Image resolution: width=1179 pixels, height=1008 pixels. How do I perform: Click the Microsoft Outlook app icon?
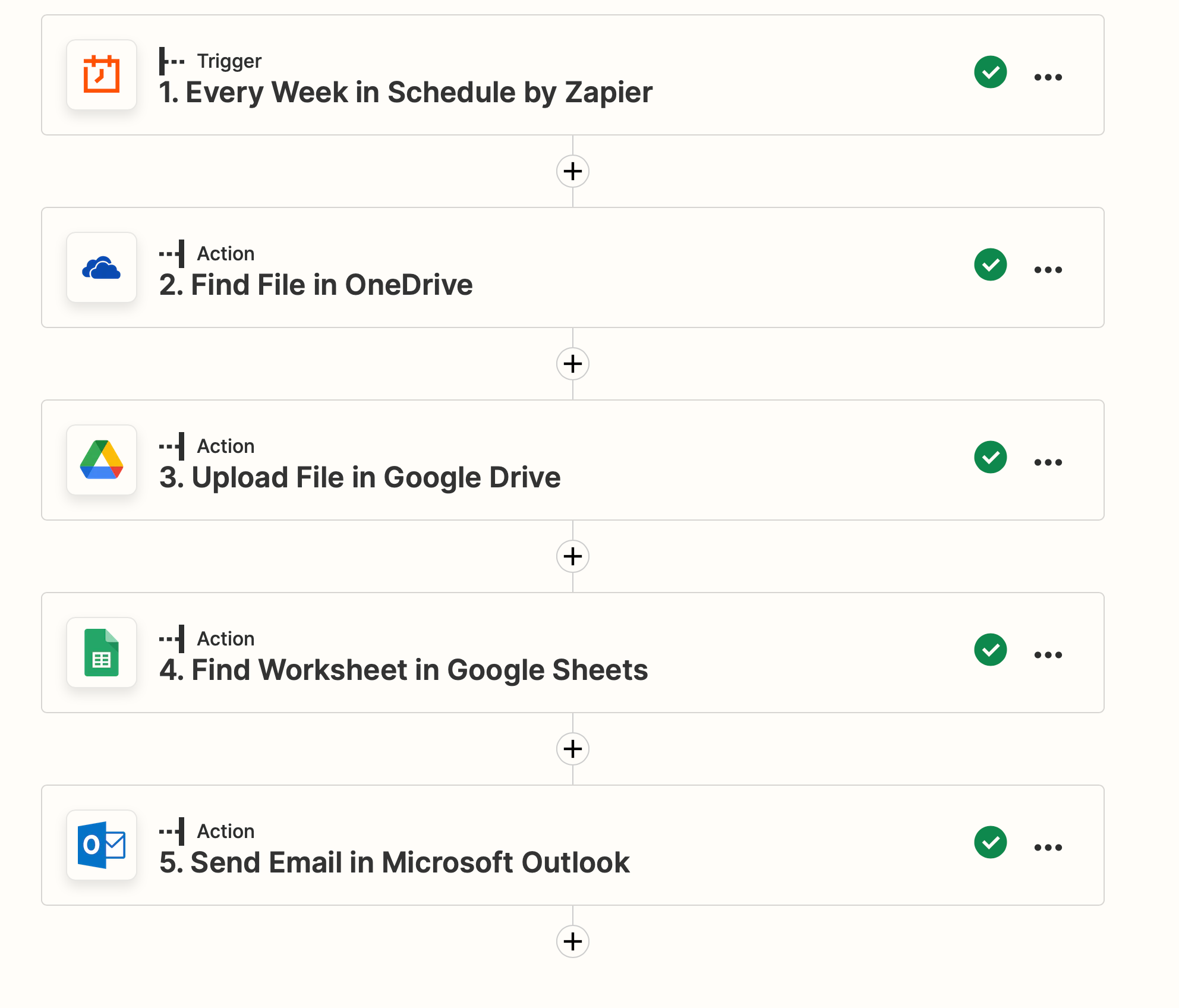pyautogui.click(x=102, y=845)
